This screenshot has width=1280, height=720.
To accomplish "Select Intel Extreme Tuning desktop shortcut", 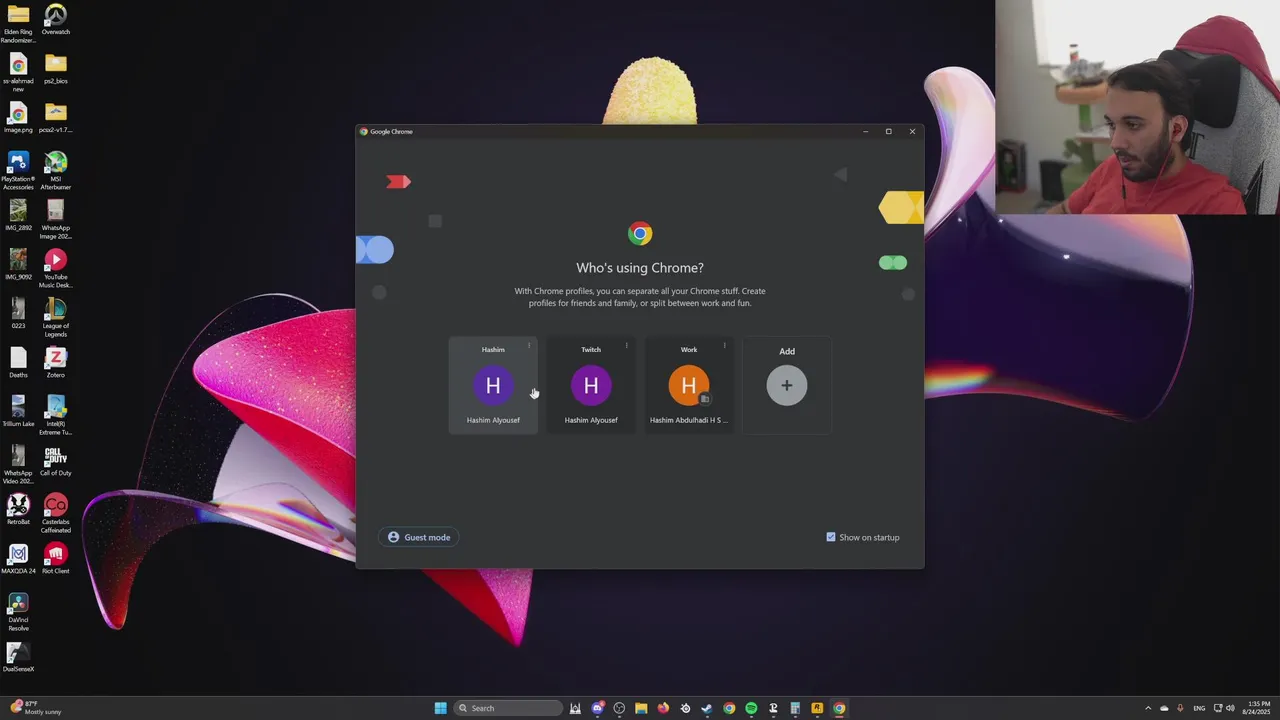I will point(56,416).
